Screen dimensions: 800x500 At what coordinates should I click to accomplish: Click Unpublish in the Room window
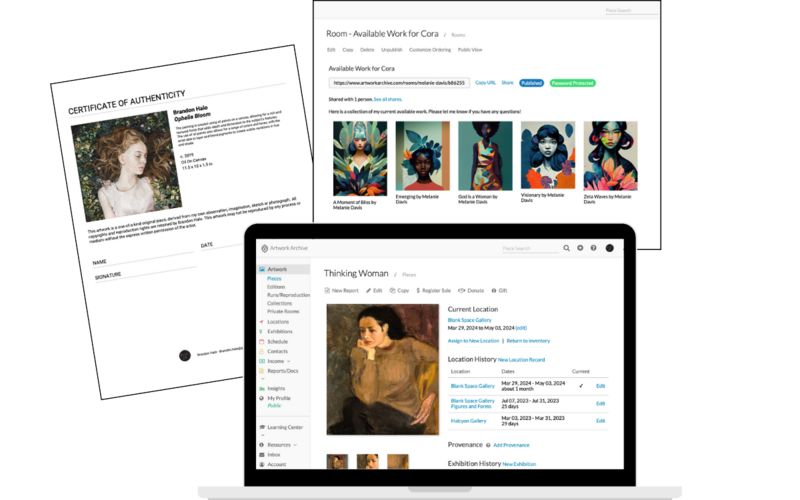point(392,49)
